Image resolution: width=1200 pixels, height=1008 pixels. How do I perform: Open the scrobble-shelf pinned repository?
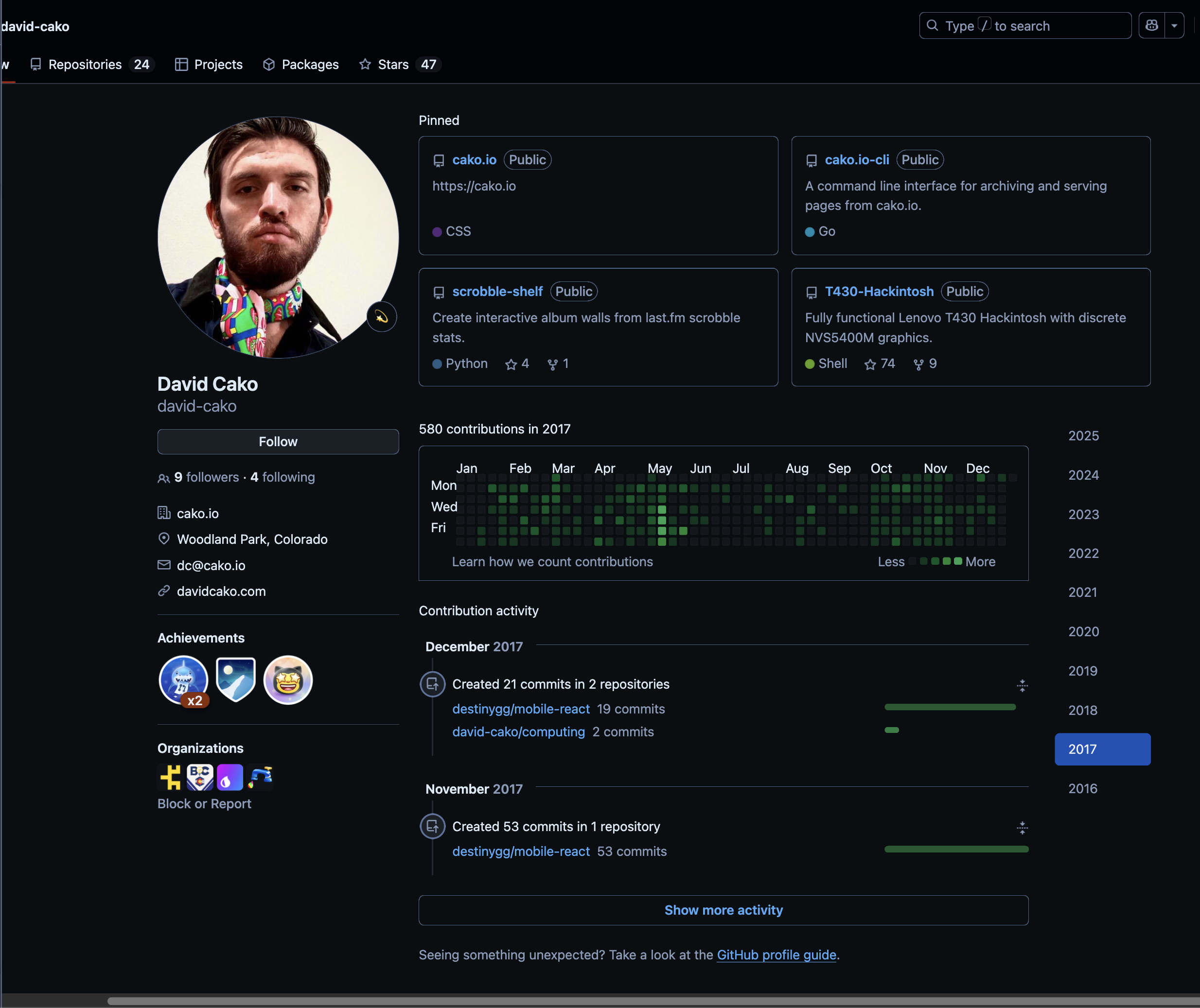[x=497, y=292]
